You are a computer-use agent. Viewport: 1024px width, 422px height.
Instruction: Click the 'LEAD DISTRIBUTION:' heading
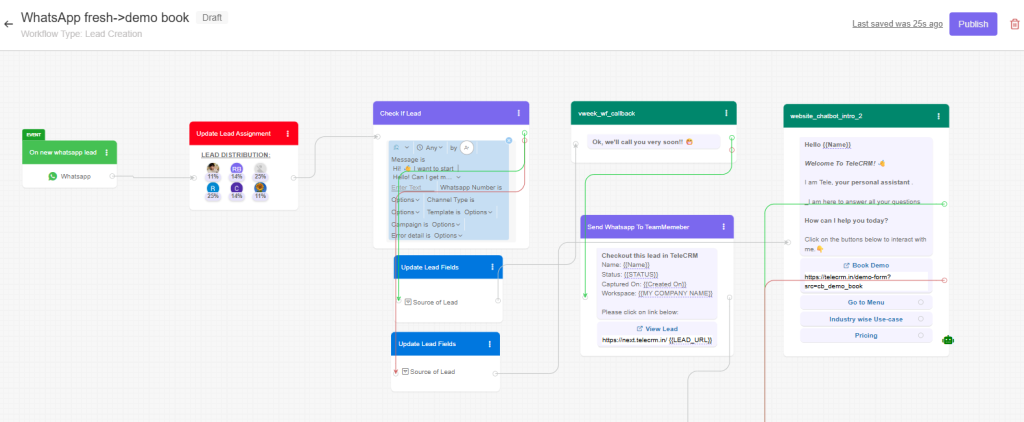(236, 155)
